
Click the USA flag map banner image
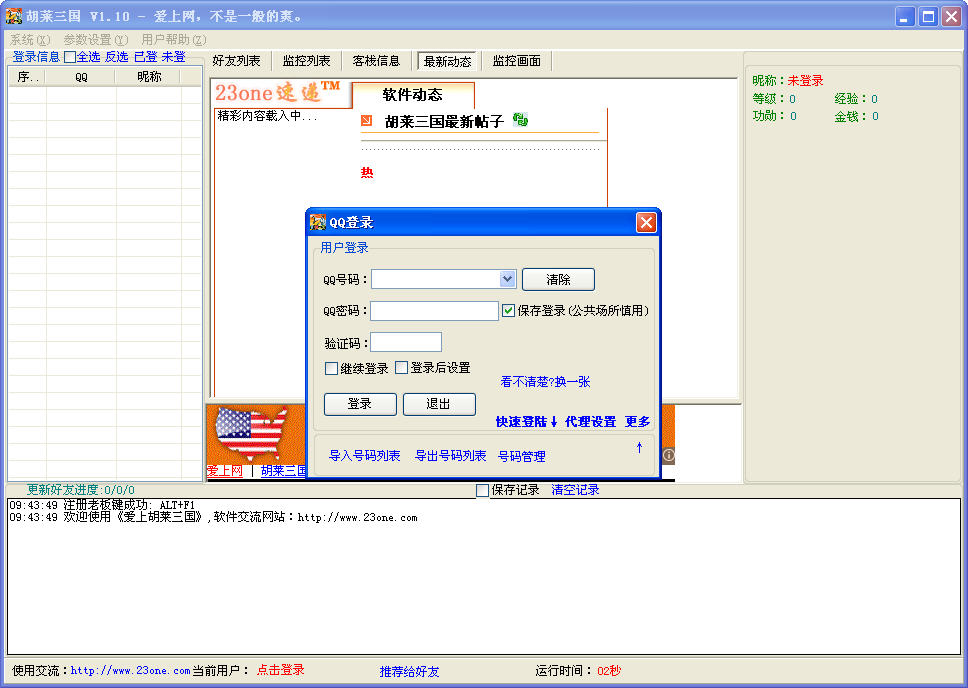click(251, 433)
